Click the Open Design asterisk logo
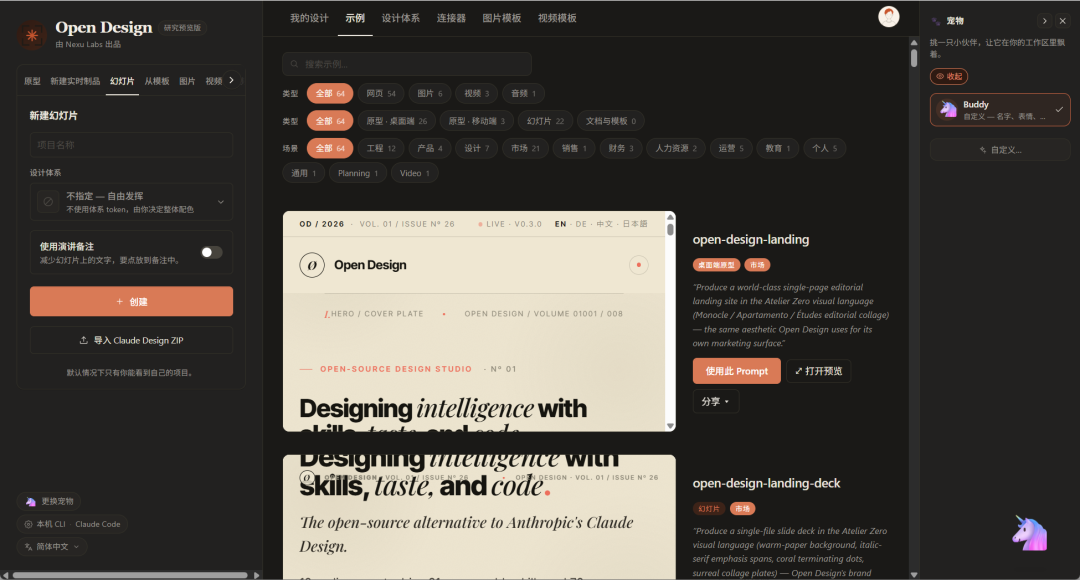Image resolution: width=1080 pixels, height=580 pixels. coord(32,35)
